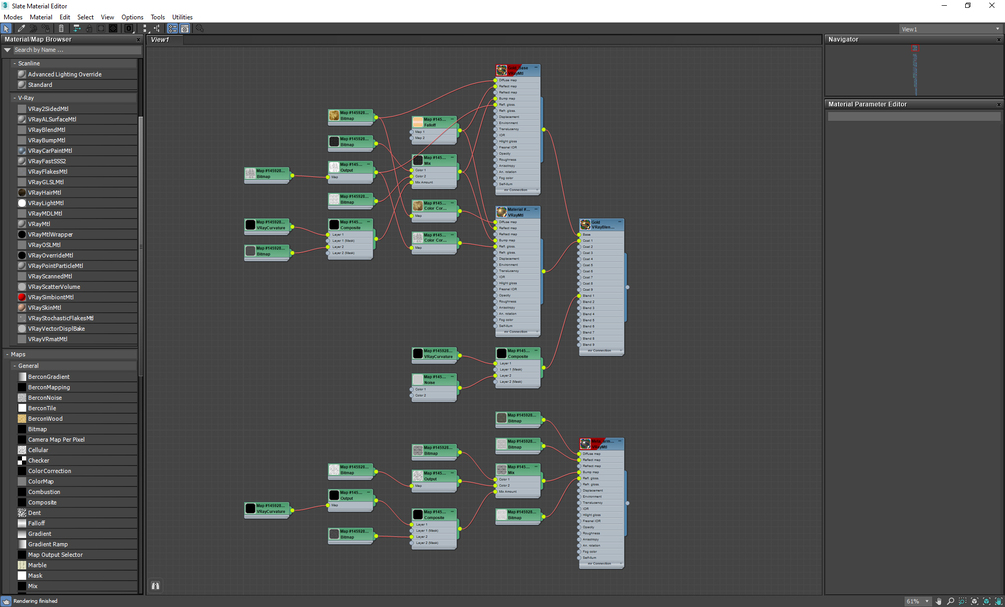
Task: Open the Modes menu
Action: [13, 17]
